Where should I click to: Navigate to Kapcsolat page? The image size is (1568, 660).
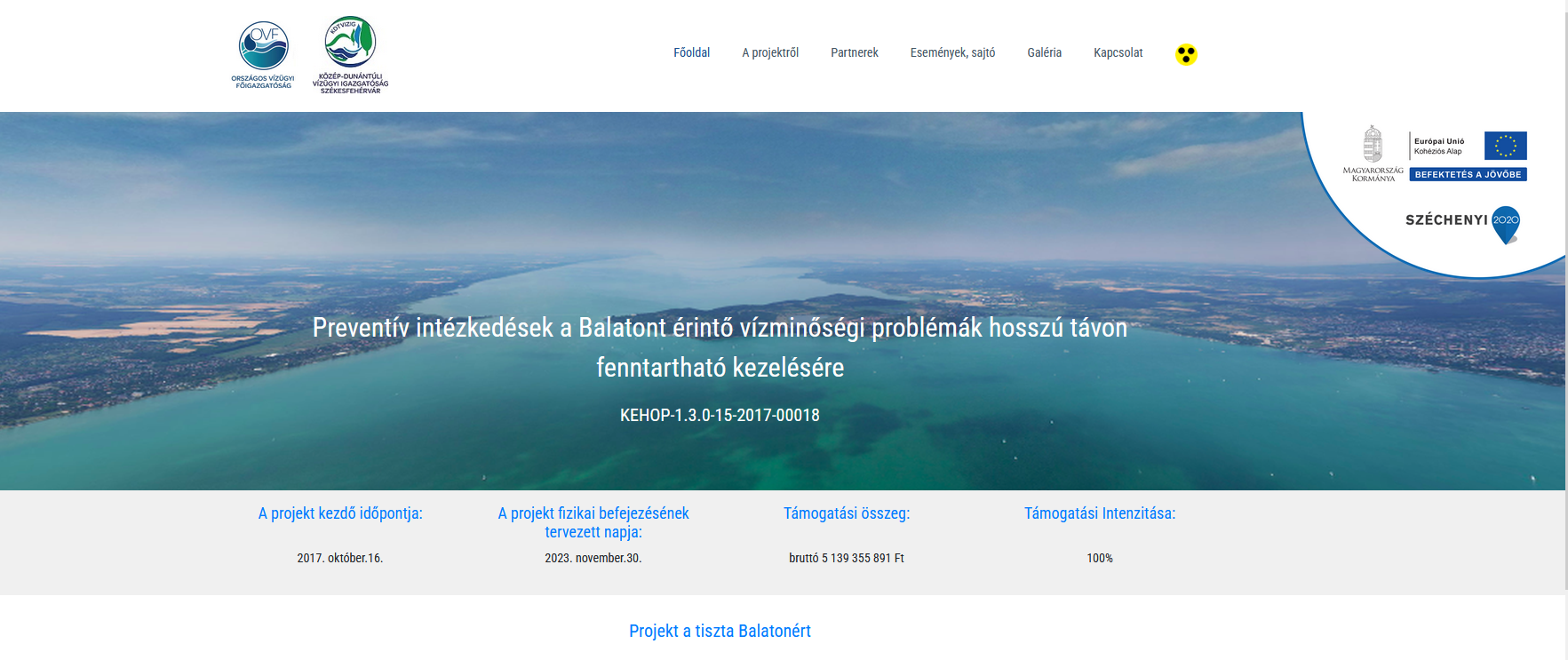pyautogui.click(x=1118, y=52)
